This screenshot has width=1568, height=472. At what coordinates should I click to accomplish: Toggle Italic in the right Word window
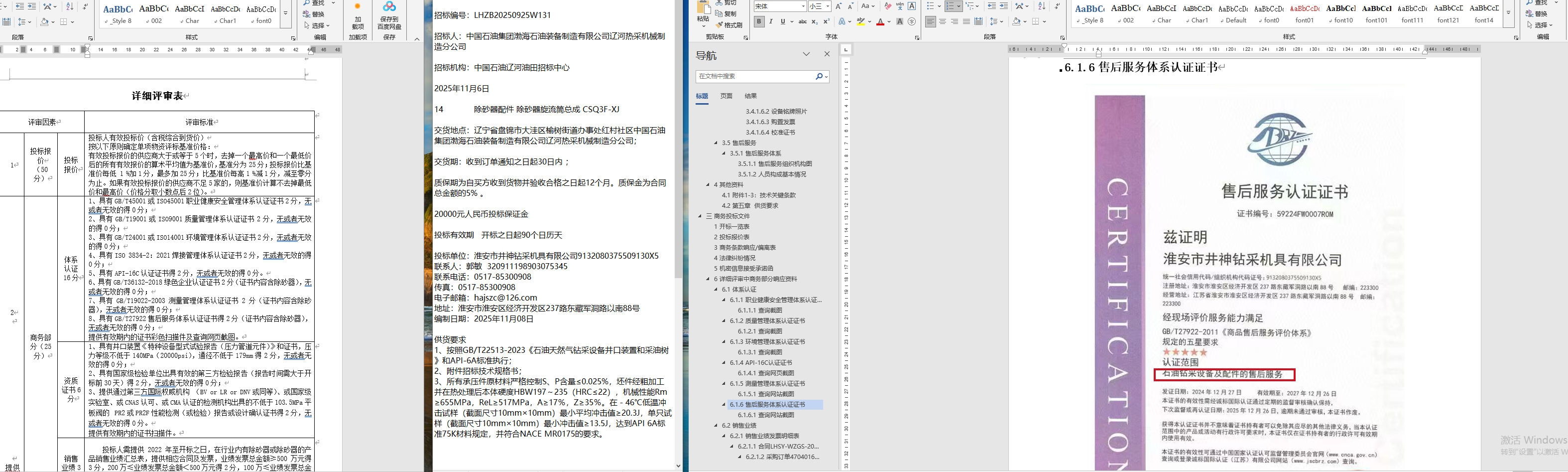771,21
